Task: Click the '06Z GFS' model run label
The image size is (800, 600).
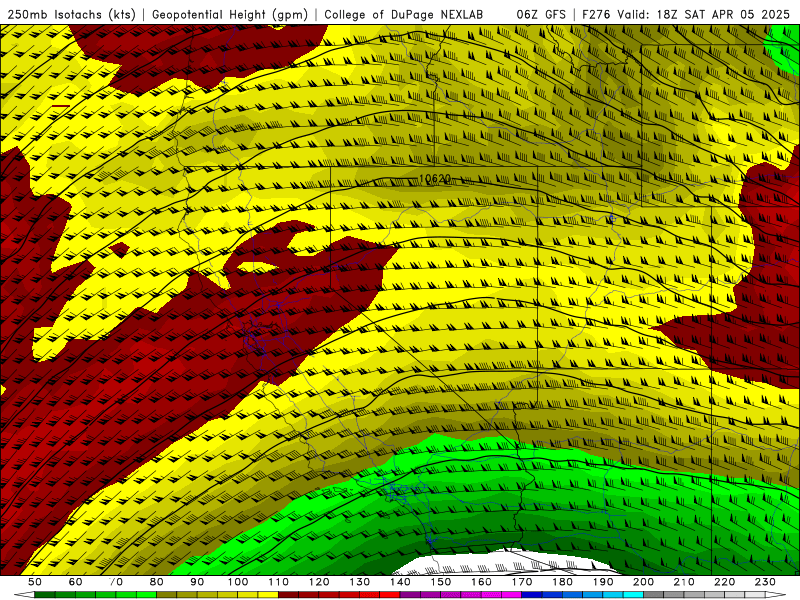Action: [541, 15]
